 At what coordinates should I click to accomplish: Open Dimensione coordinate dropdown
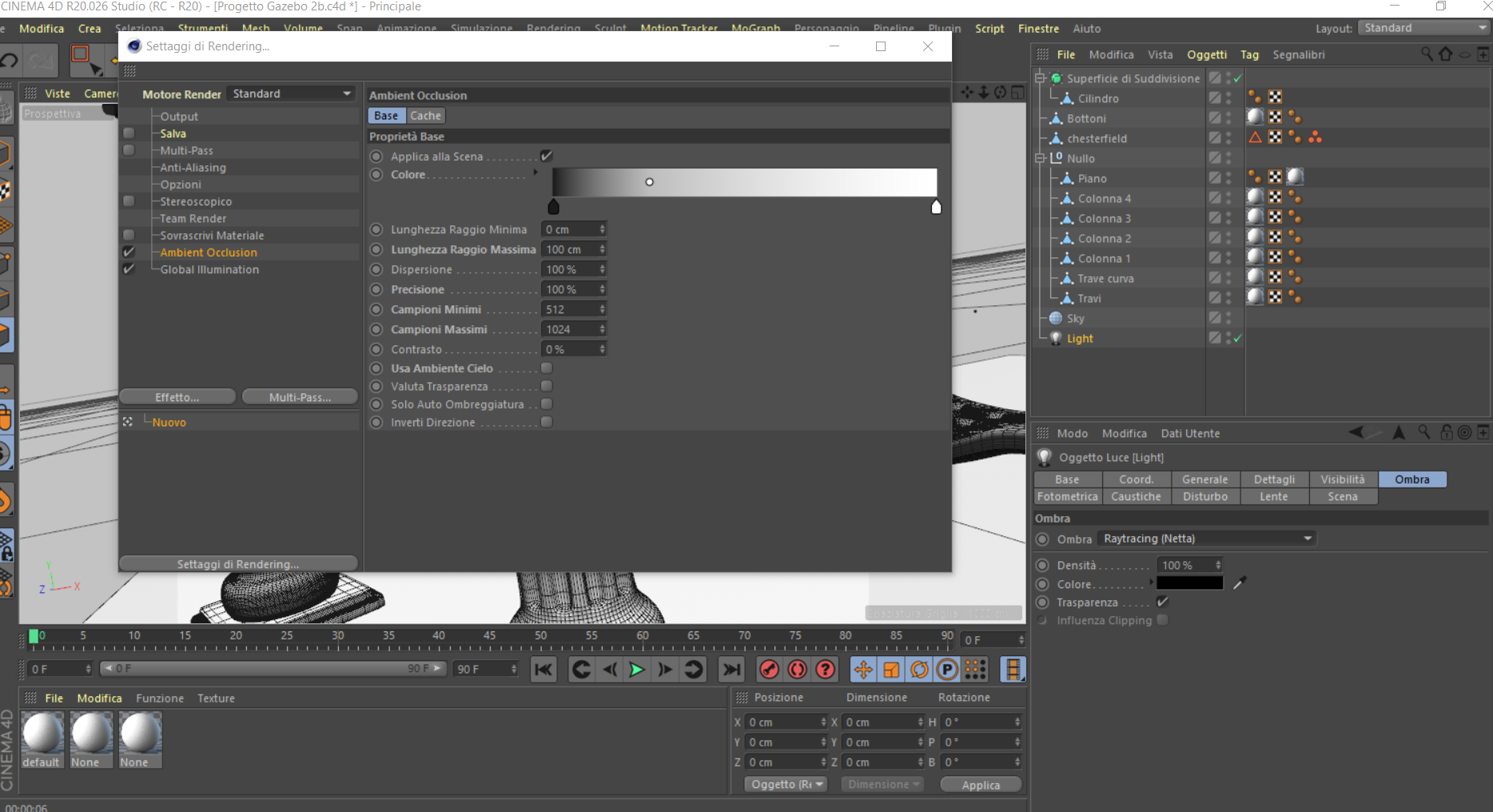[882, 784]
